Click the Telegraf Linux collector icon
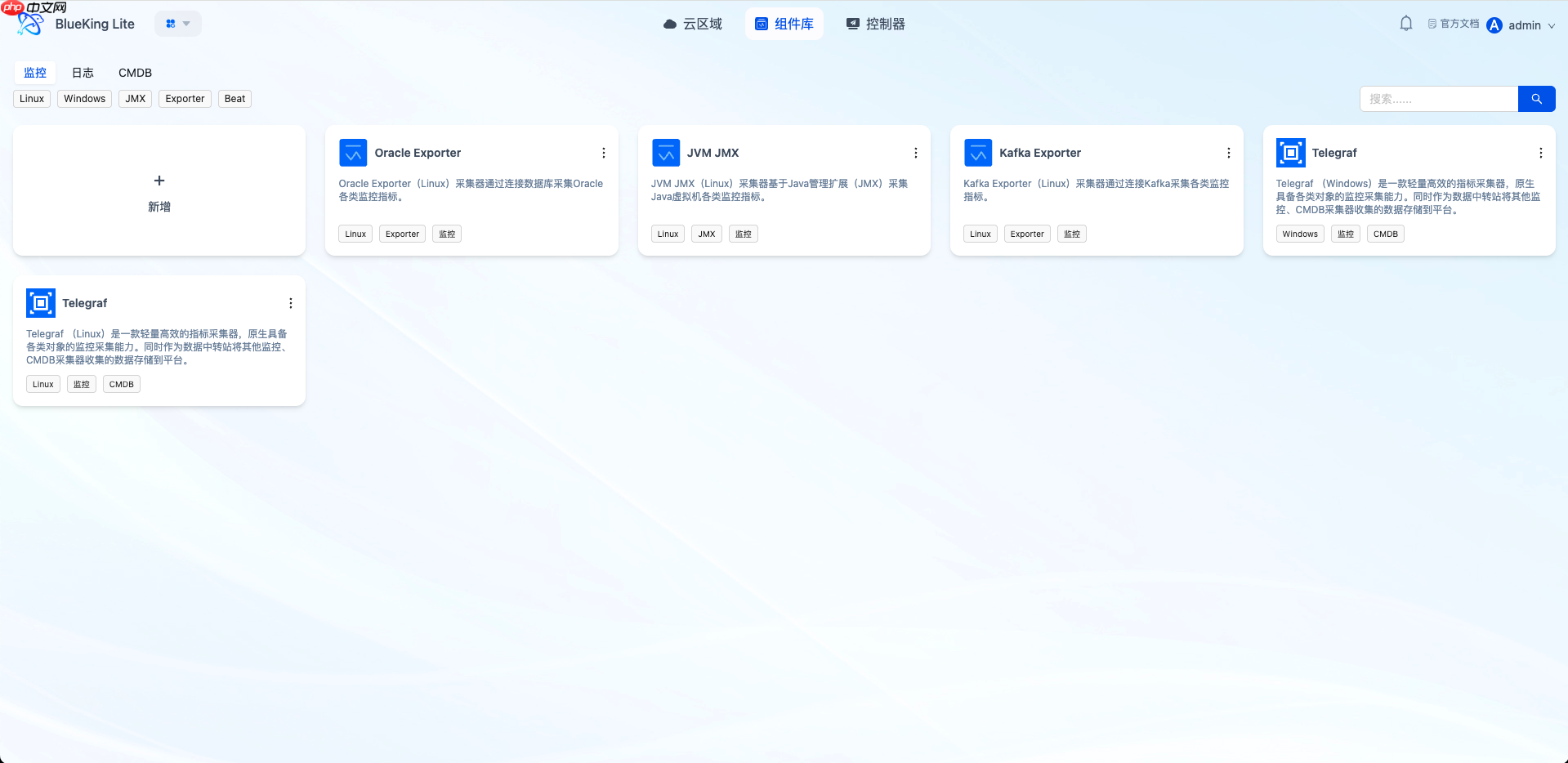This screenshot has width=1568, height=763. [x=40, y=302]
